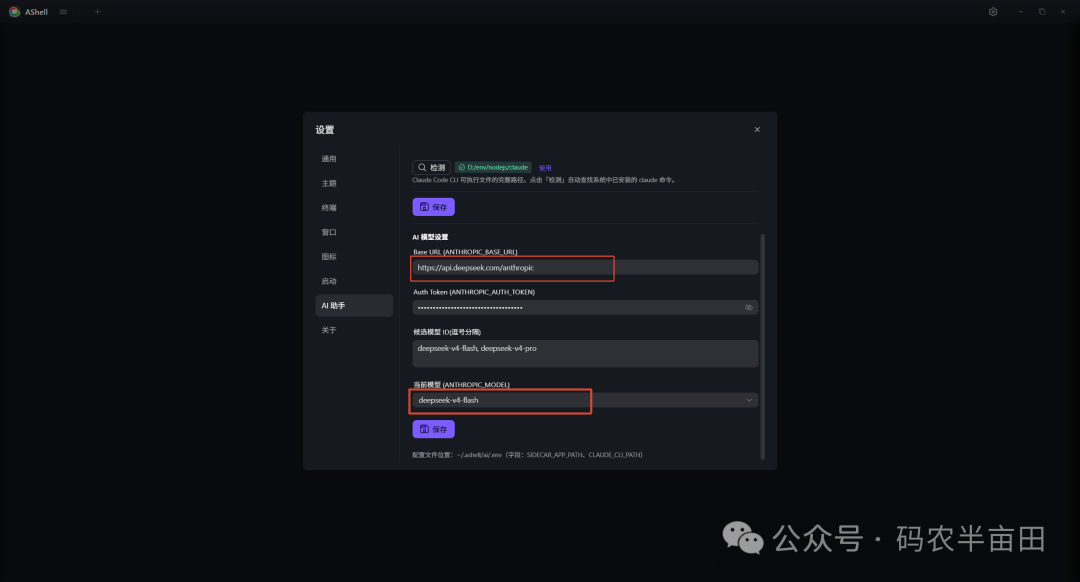This screenshot has height=582, width=1080.
Task: Click the 配置文件位置 path text
Action: [x=528, y=455]
